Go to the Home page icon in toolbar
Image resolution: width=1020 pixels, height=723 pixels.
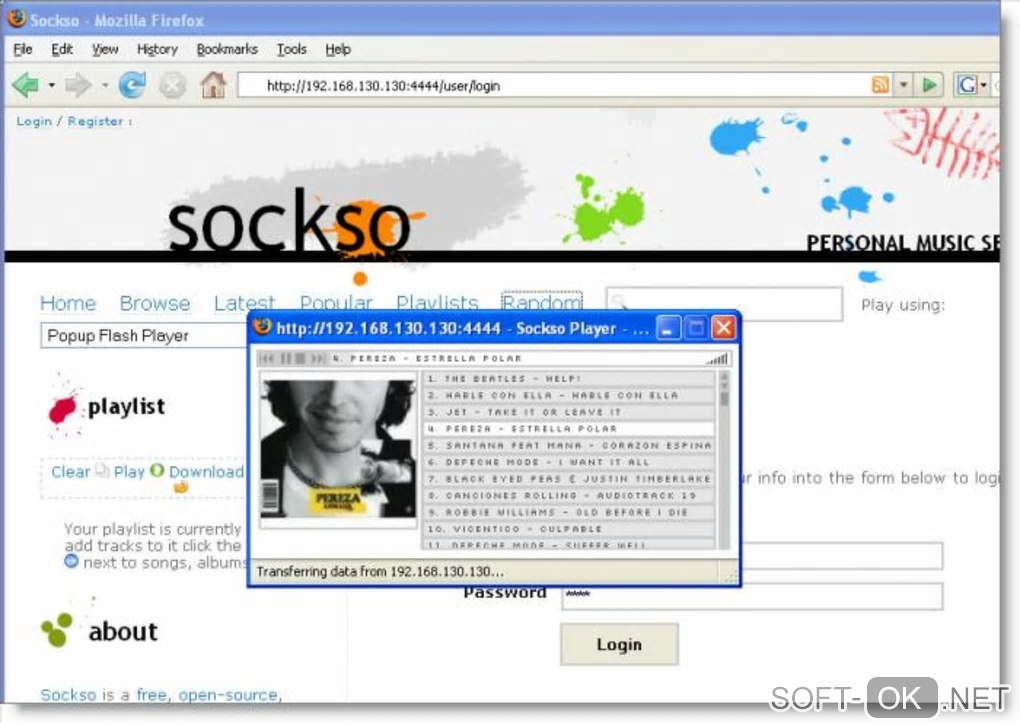pos(213,85)
